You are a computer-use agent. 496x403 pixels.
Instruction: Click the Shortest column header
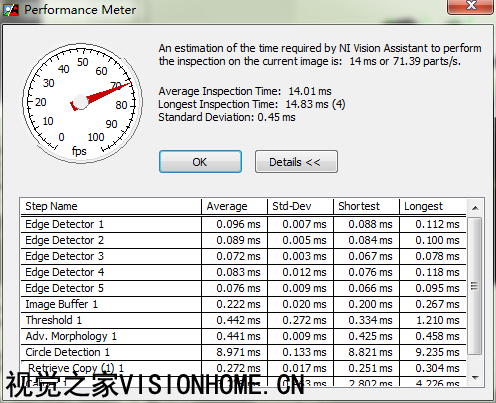[366, 206]
